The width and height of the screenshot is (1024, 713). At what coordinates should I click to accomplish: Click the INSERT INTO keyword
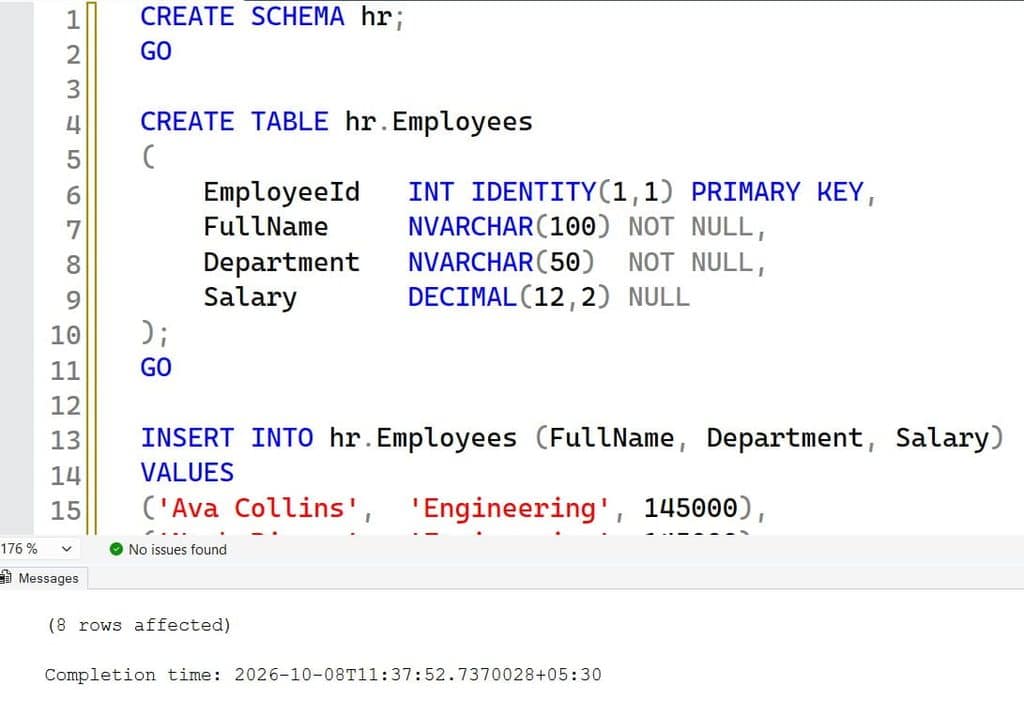[x=227, y=437]
